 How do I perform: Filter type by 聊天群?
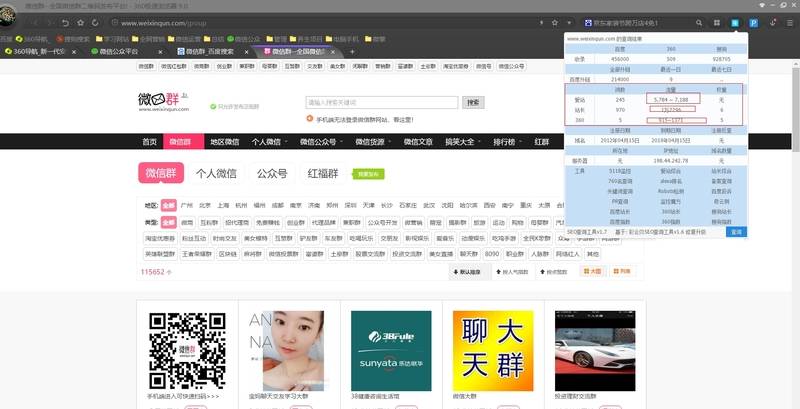pos(468,254)
